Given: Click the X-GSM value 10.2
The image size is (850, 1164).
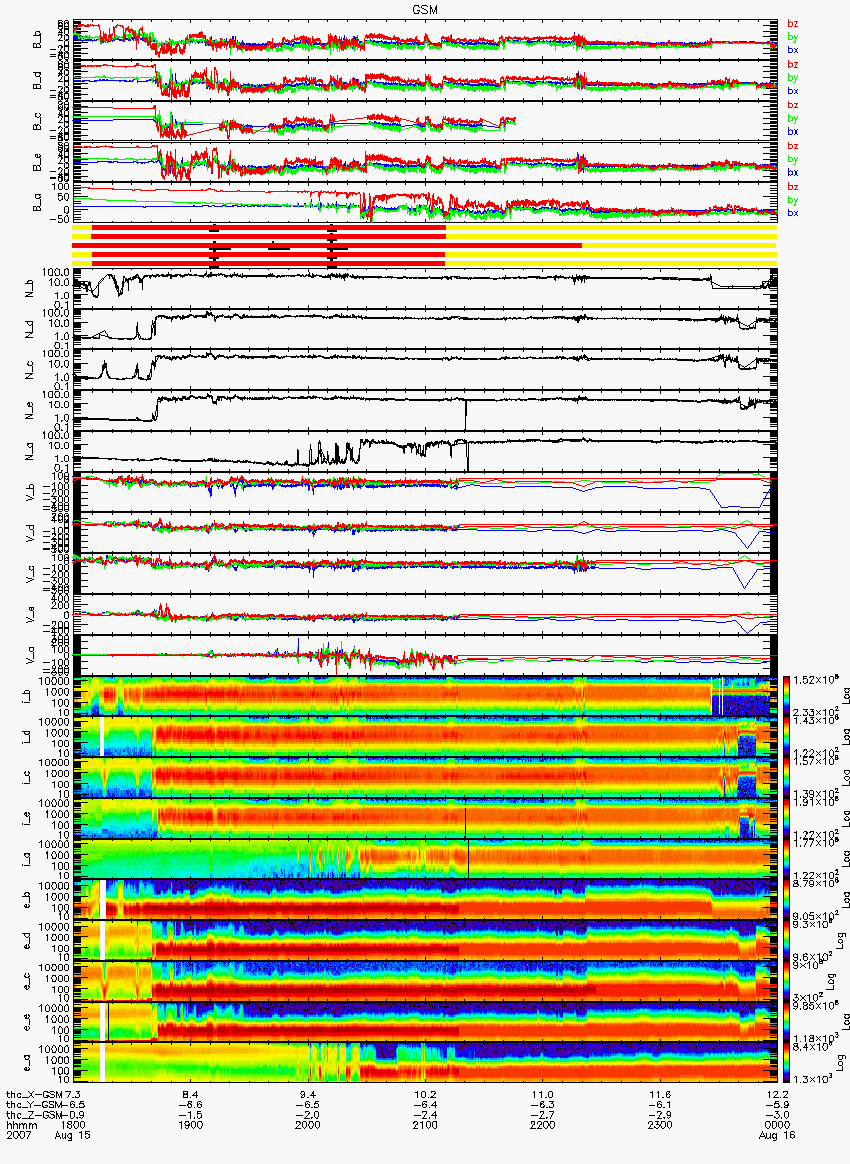Looking at the screenshot, I should pyautogui.click(x=425, y=1095).
